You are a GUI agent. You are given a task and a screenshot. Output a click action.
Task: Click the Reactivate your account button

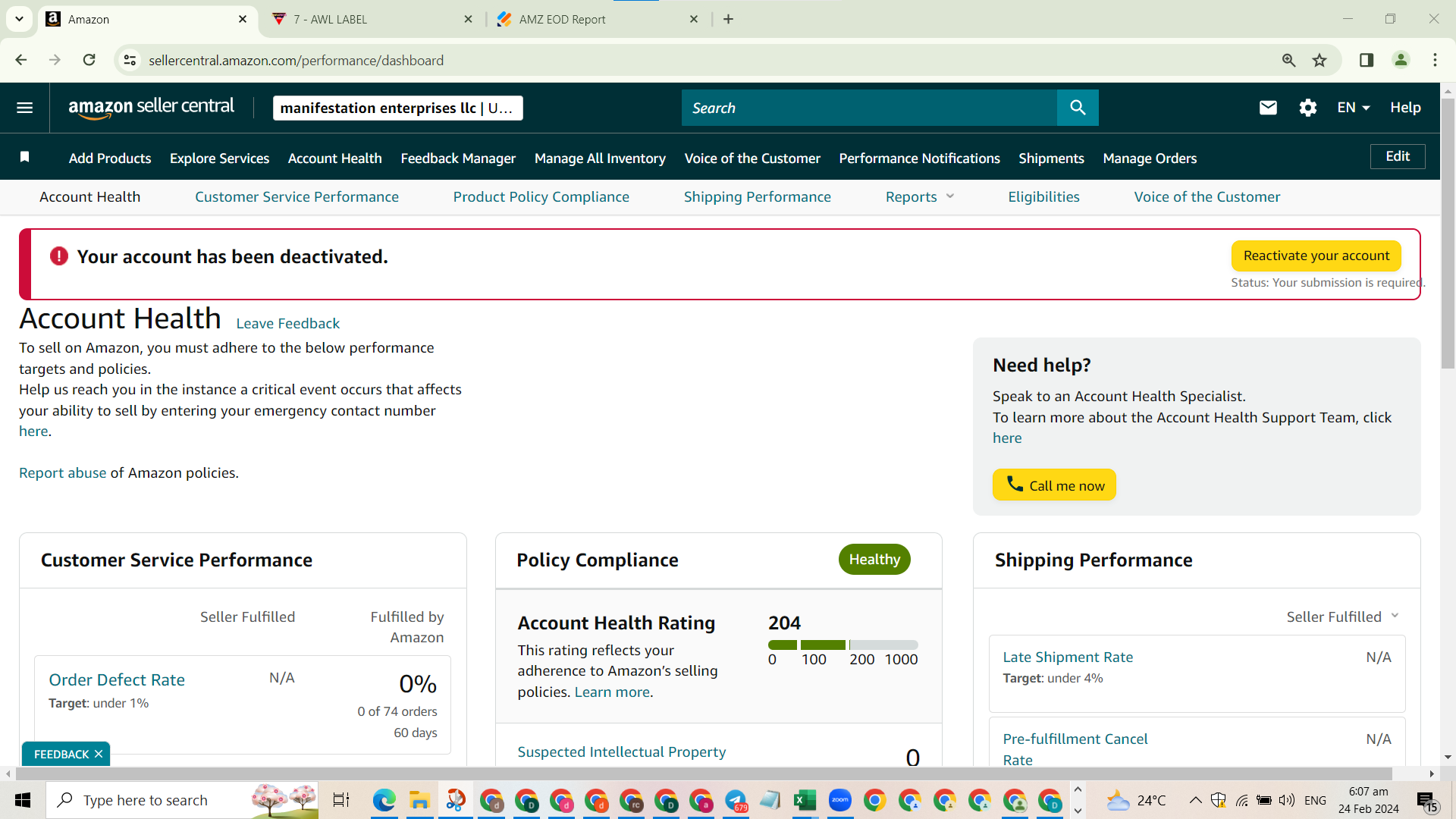point(1316,256)
